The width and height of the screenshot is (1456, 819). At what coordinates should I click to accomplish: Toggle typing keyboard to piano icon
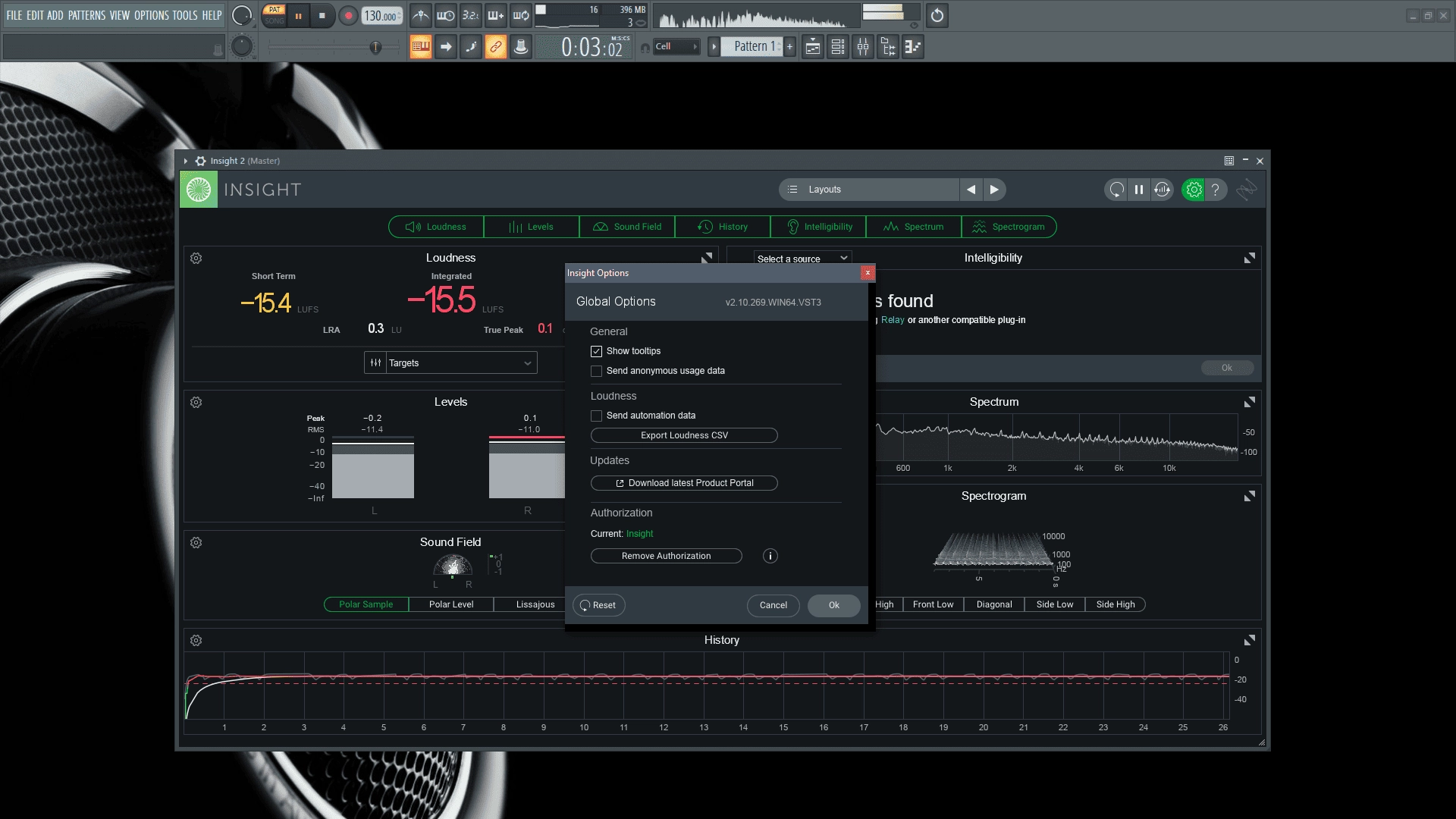tap(421, 47)
